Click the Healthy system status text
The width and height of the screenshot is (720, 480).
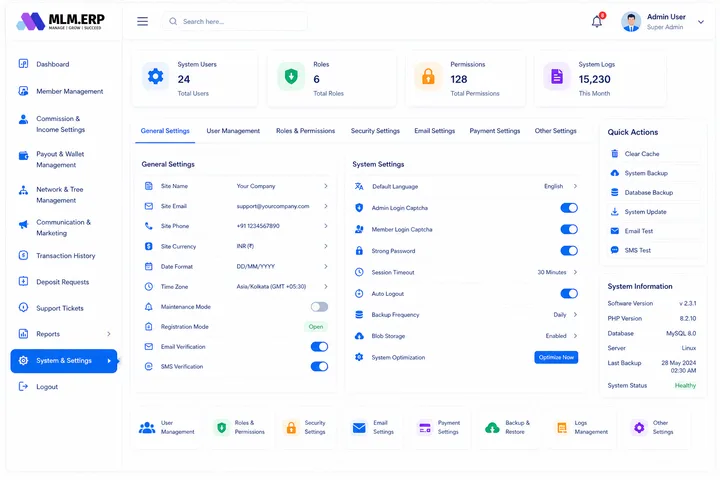(685, 385)
